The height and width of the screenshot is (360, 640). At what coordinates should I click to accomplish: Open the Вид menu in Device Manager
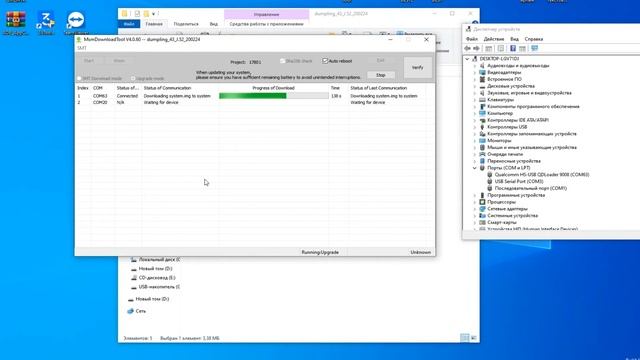coord(514,39)
